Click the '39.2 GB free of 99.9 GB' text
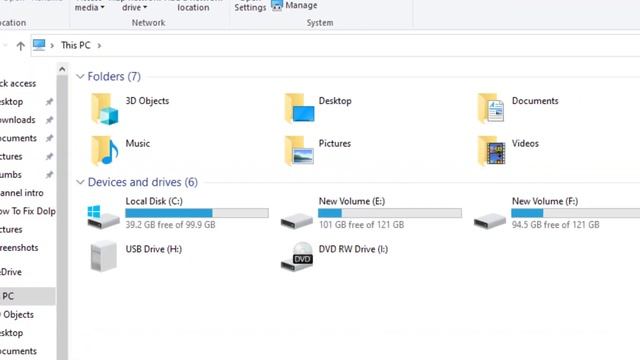The width and height of the screenshot is (640, 360). (170, 224)
